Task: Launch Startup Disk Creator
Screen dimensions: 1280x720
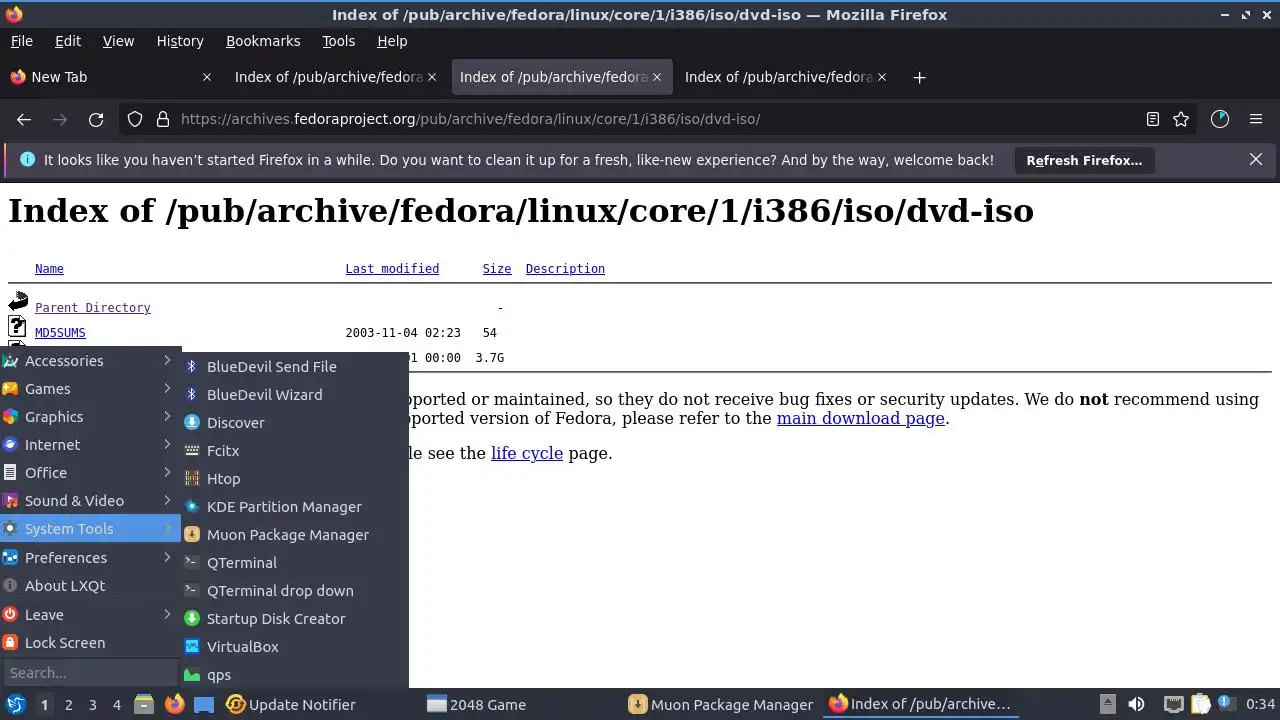Action: (295, 619)
